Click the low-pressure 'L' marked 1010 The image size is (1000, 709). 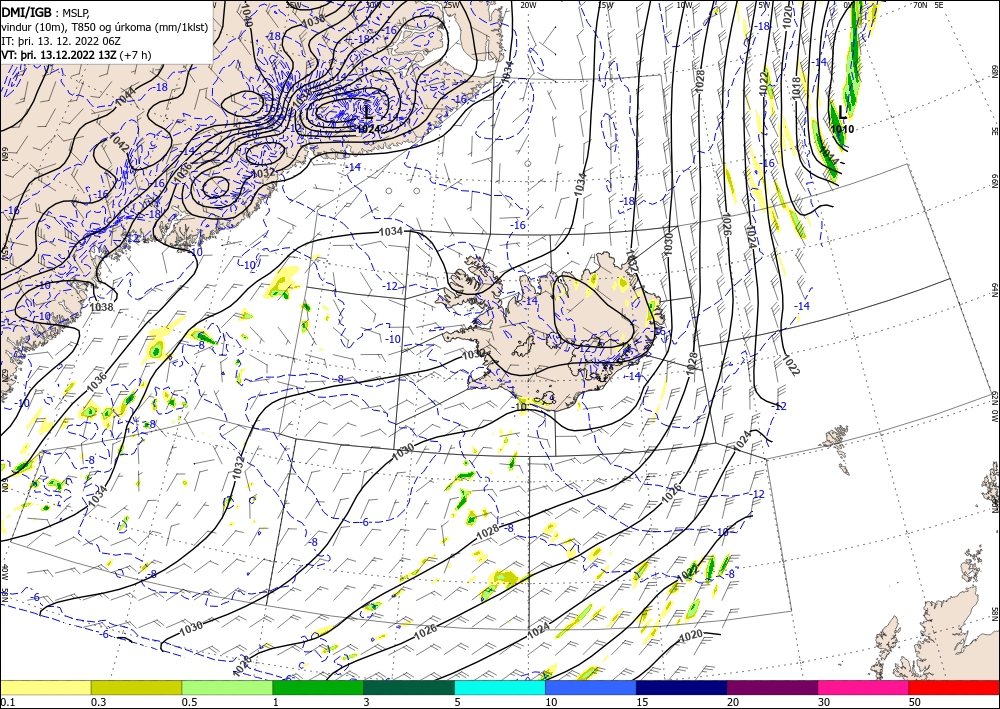842,113
